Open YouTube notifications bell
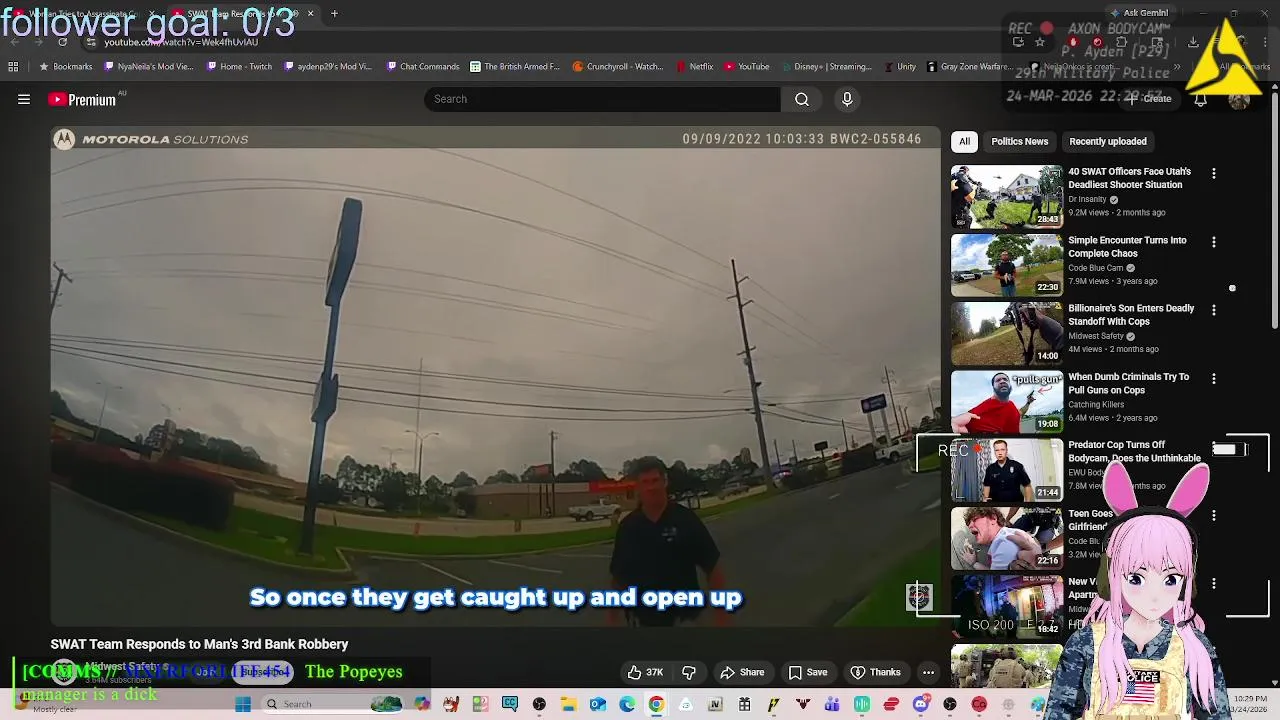 (1200, 99)
